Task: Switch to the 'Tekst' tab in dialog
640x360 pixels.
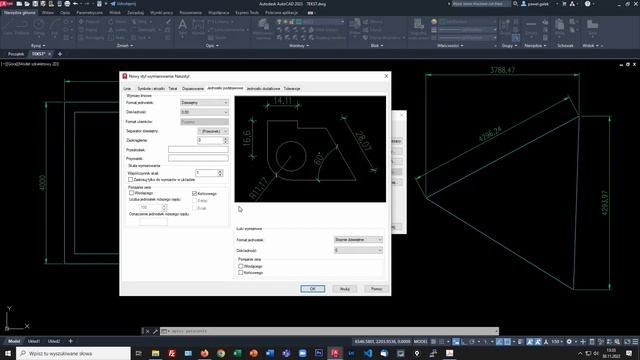Action: point(173,89)
